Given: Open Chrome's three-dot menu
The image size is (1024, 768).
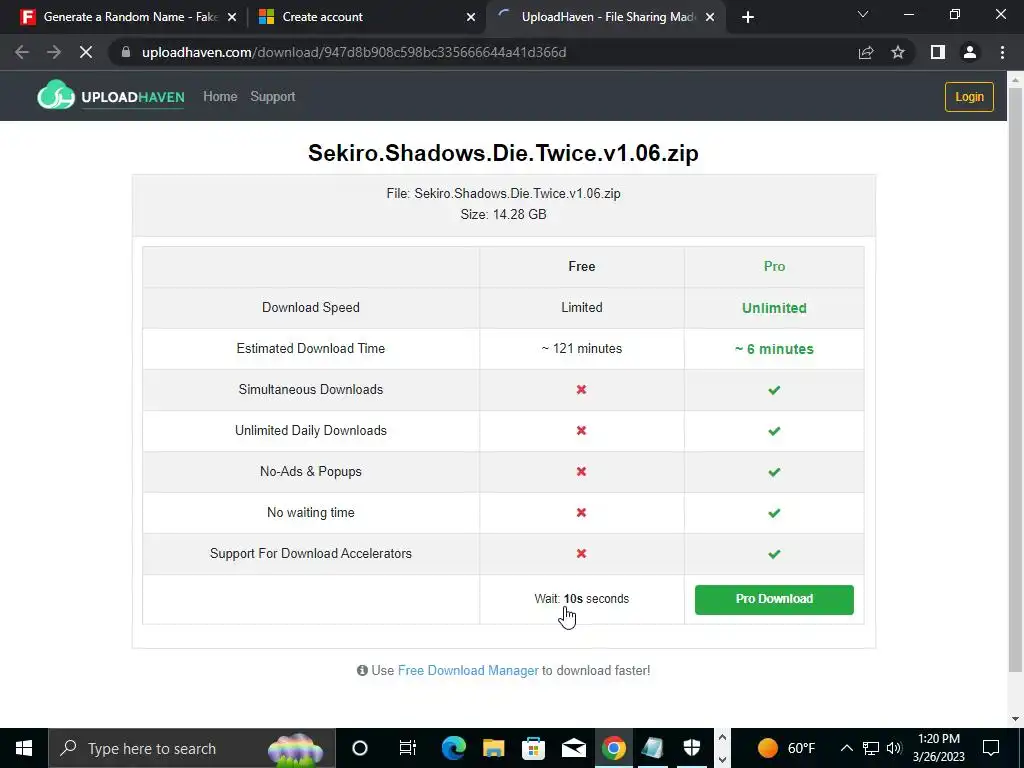Looking at the screenshot, I should click(x=1002, y=52).
